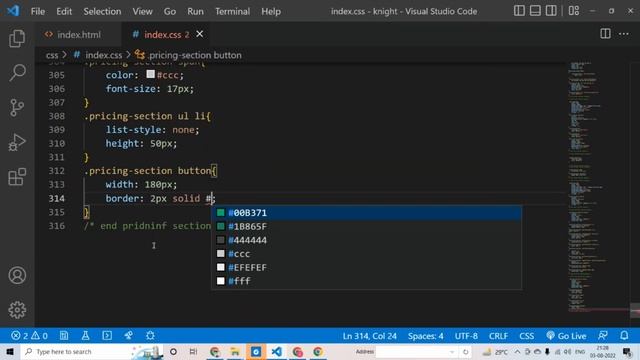Open the feedback icon in status bar

603,336
